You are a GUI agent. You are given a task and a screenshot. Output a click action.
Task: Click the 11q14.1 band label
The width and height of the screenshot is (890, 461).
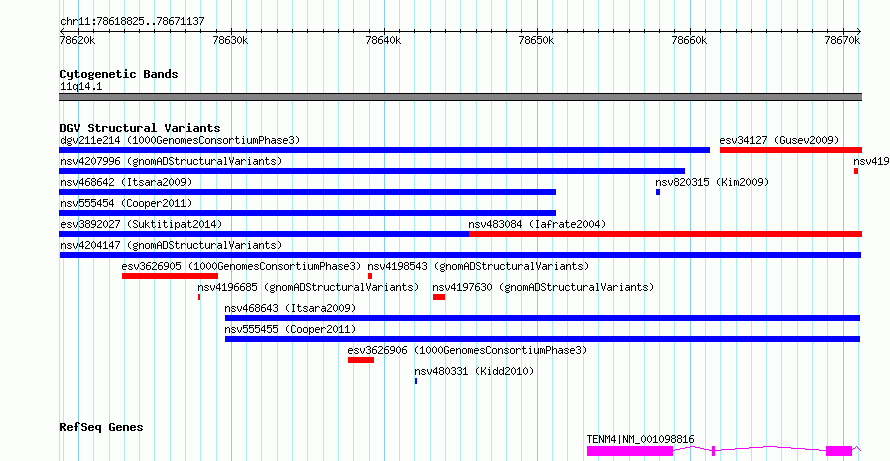click(81, 86)
